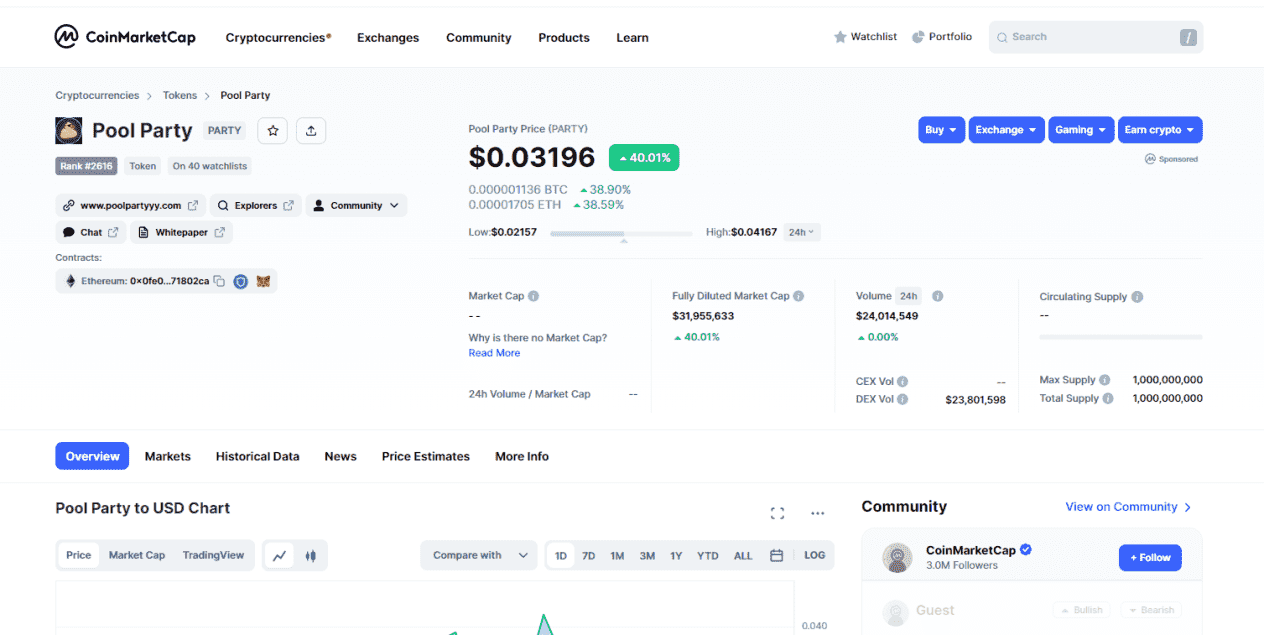
Task: Click CEX Vol info icon
Action: (x=902, y=381)
